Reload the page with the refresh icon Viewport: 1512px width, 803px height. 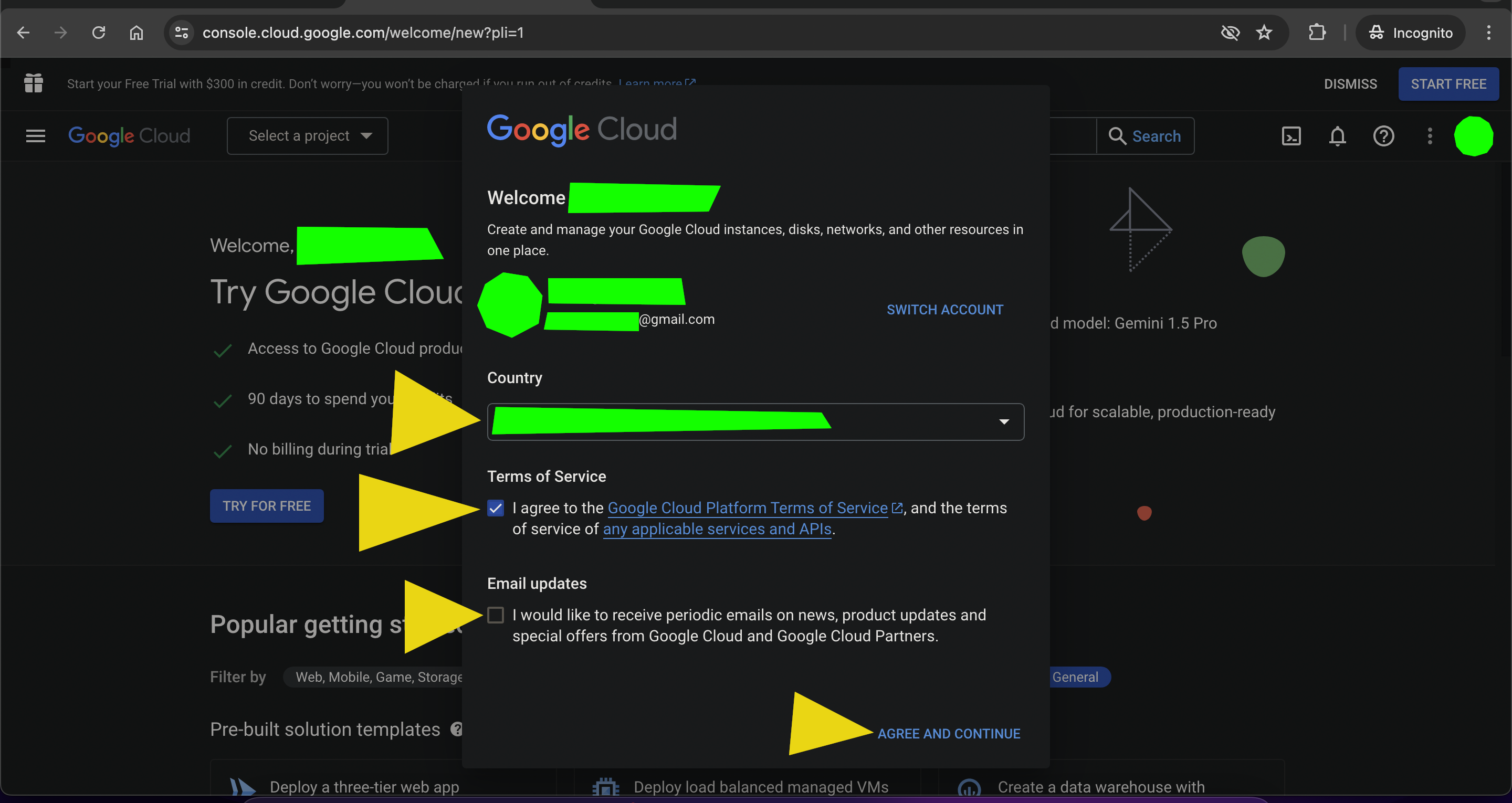pos(99,33)
